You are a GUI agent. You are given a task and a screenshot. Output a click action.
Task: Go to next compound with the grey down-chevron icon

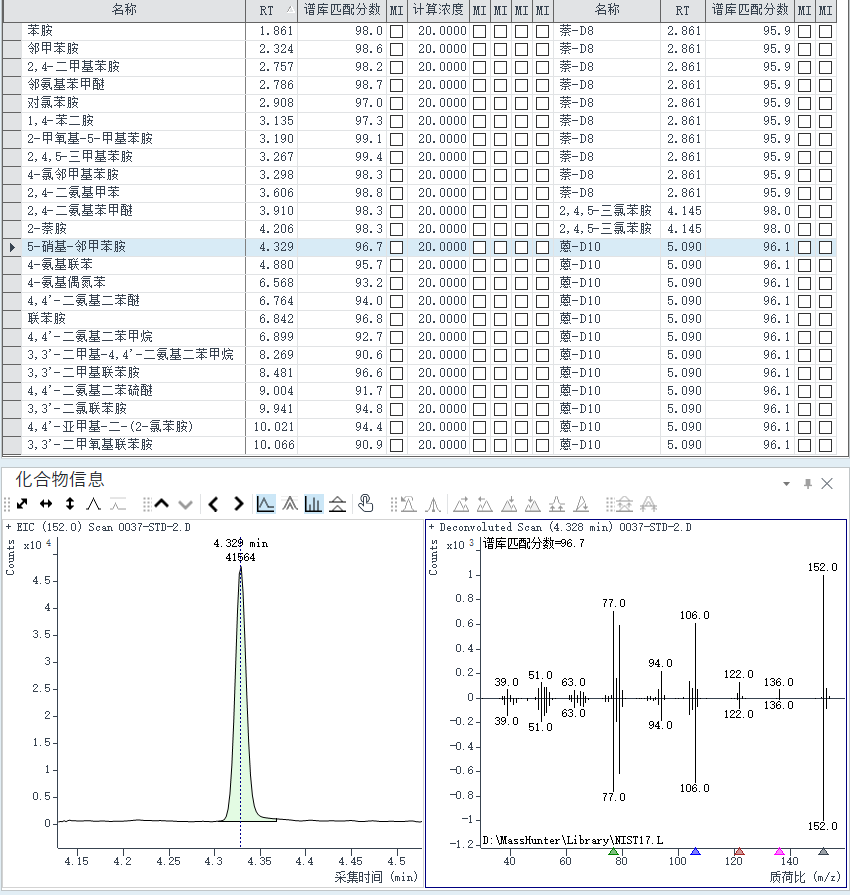186,504
